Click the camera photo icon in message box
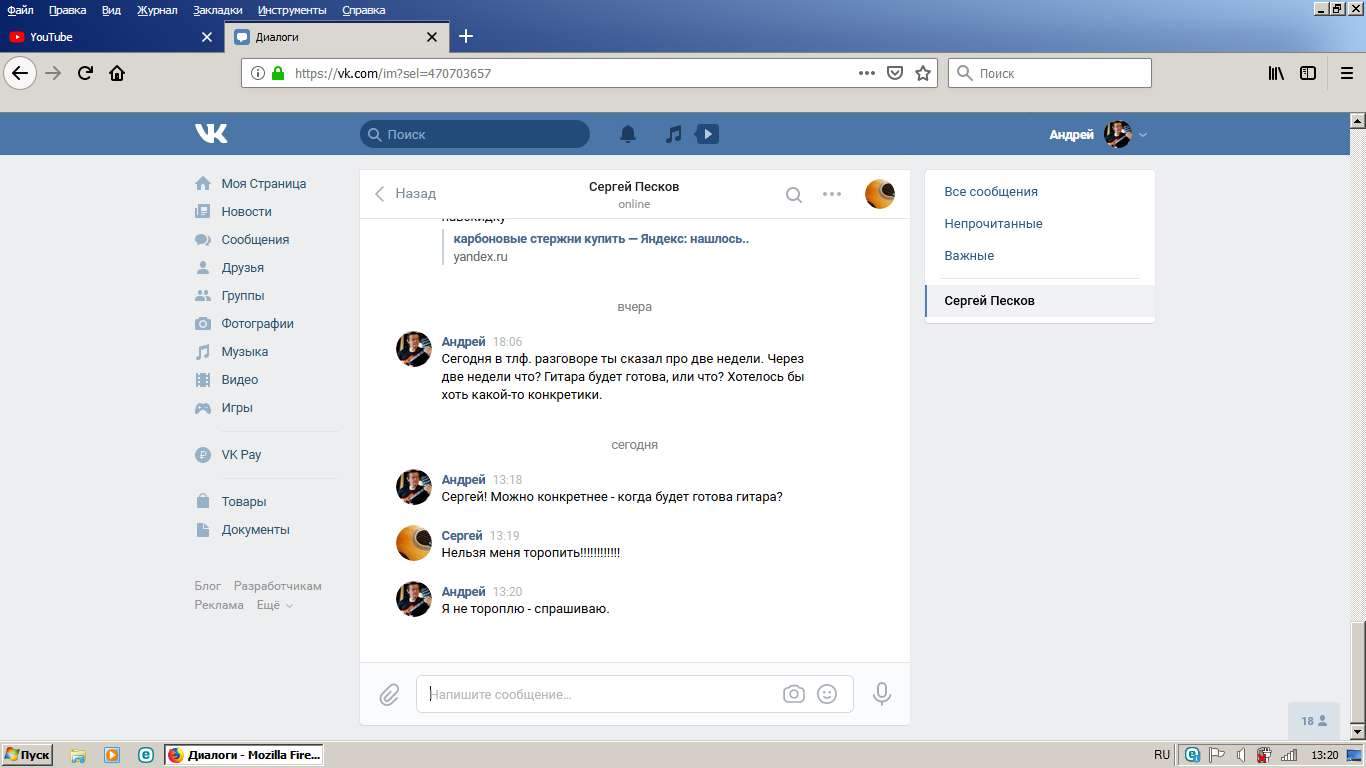The image size is (1366, 768). click(x=793, y=694)
